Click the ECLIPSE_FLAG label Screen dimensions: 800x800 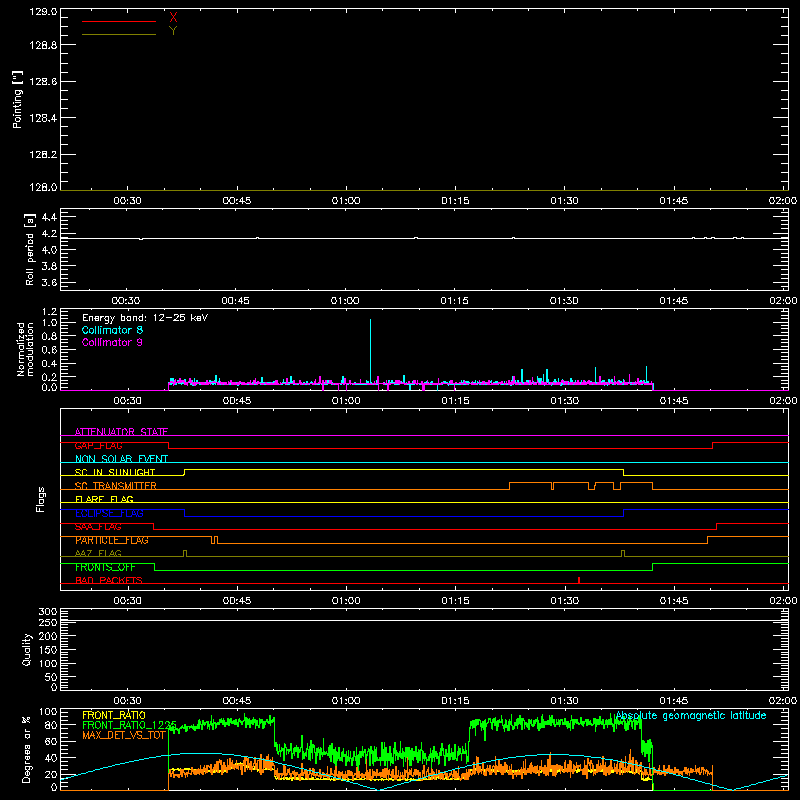pos(109,513)
